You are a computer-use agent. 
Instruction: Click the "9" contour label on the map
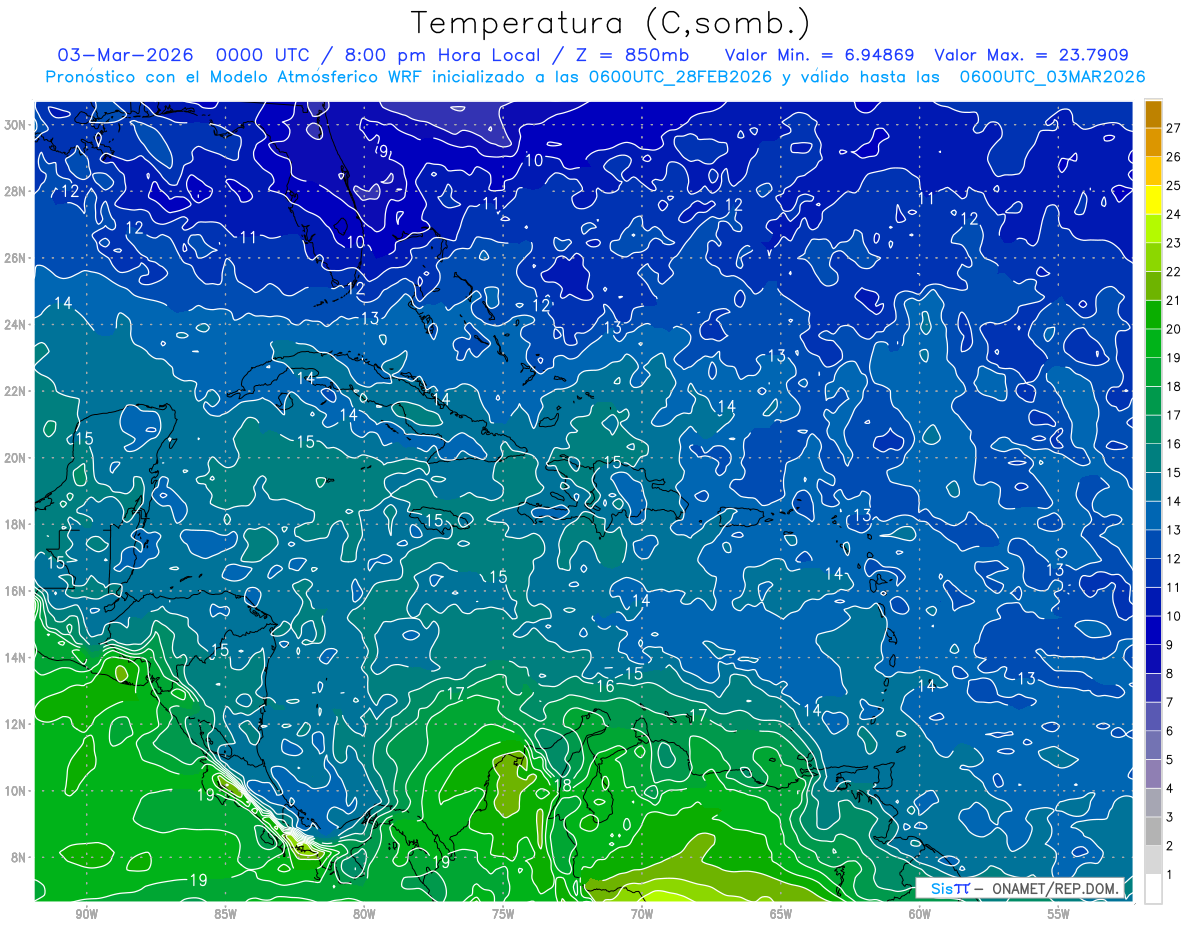click(x=383, y=150)
